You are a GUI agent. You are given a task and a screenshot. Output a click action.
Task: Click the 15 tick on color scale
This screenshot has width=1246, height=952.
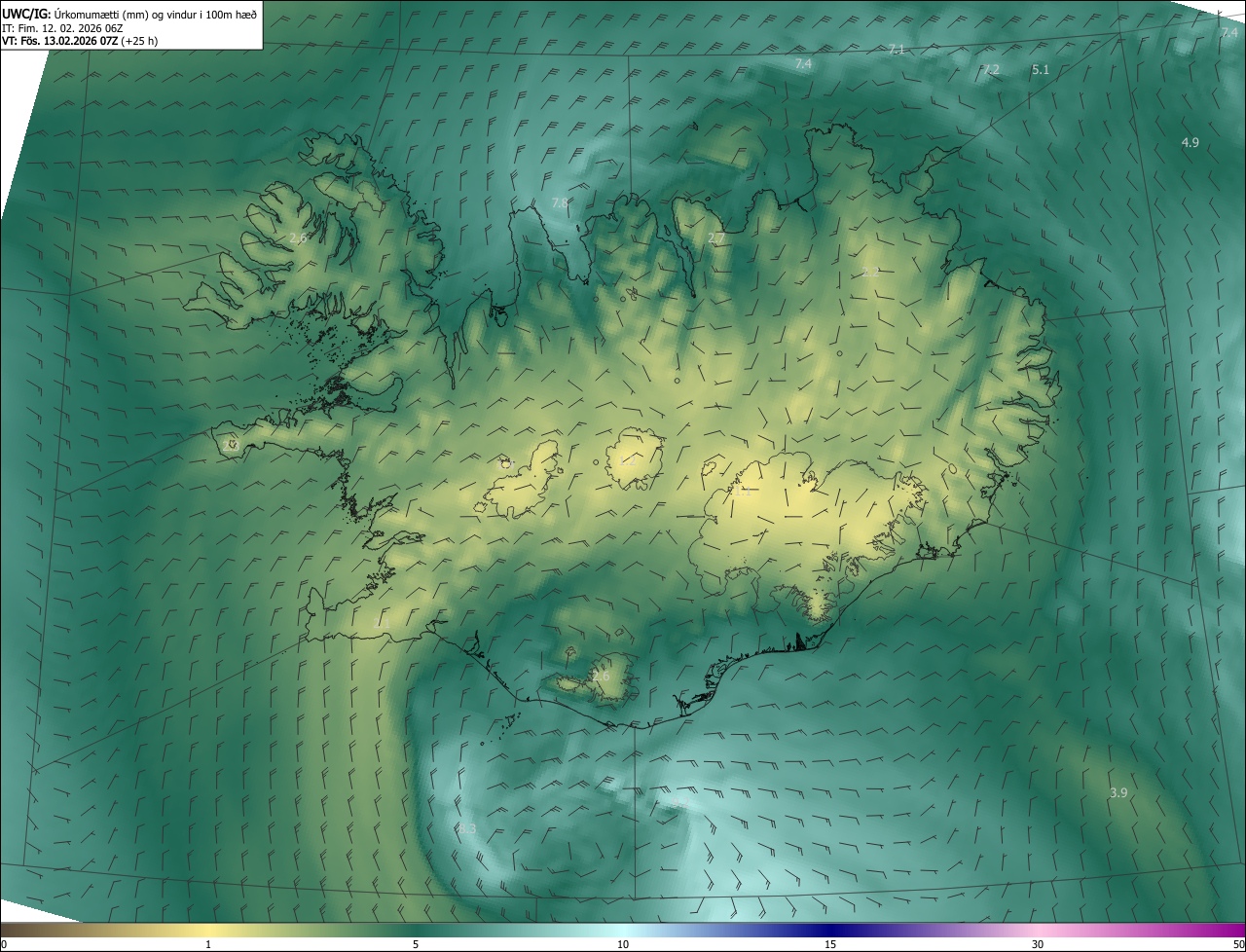coord(830,944)
